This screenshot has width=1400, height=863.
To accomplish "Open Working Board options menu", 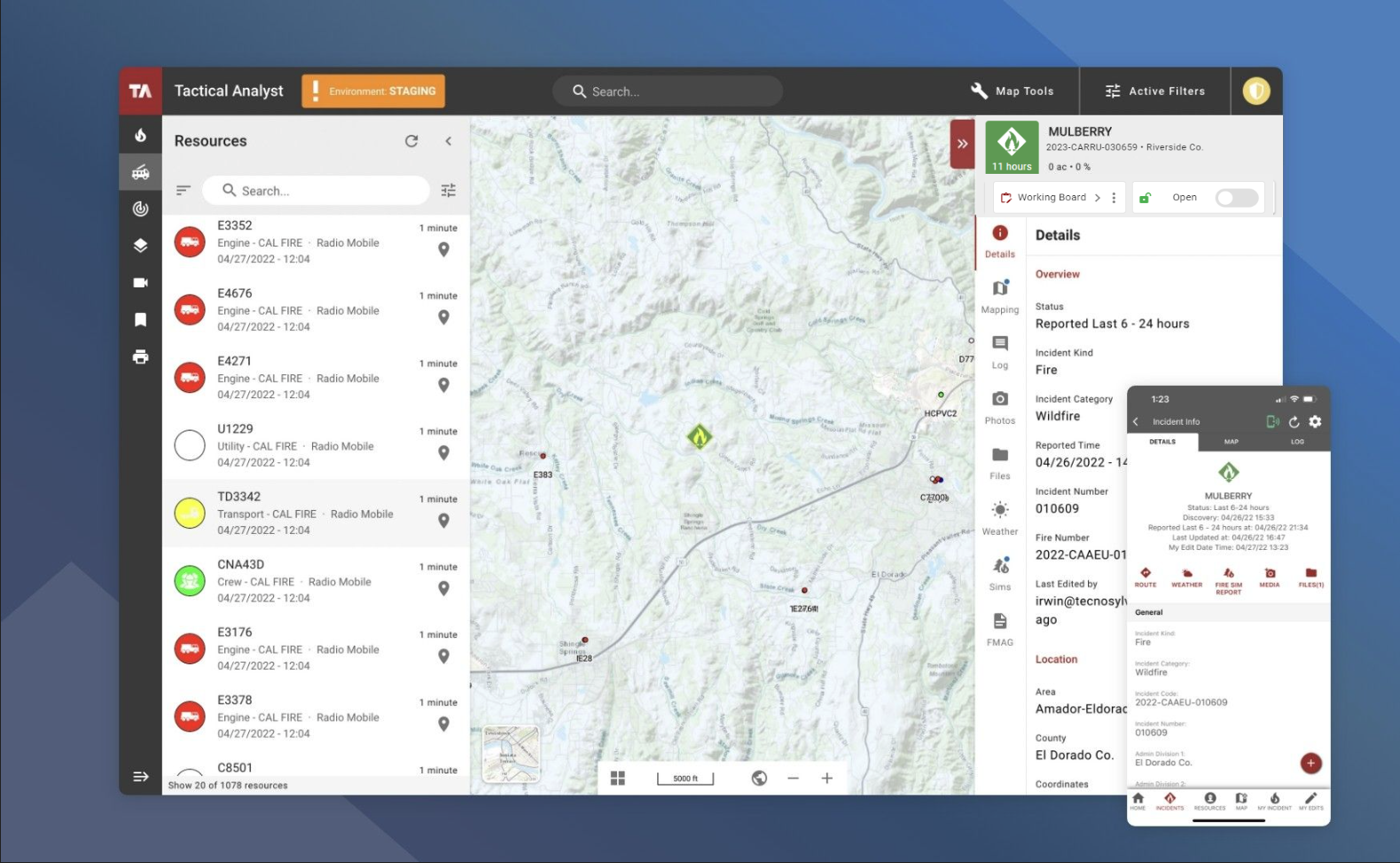I will 1114,198.
